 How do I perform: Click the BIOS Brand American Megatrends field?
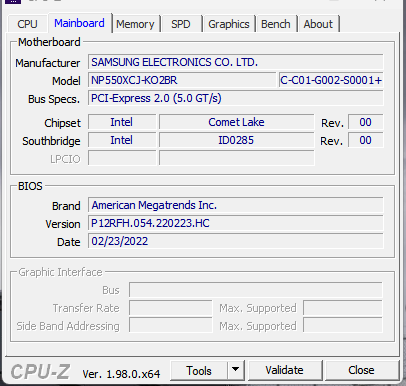tap(236, 205)
